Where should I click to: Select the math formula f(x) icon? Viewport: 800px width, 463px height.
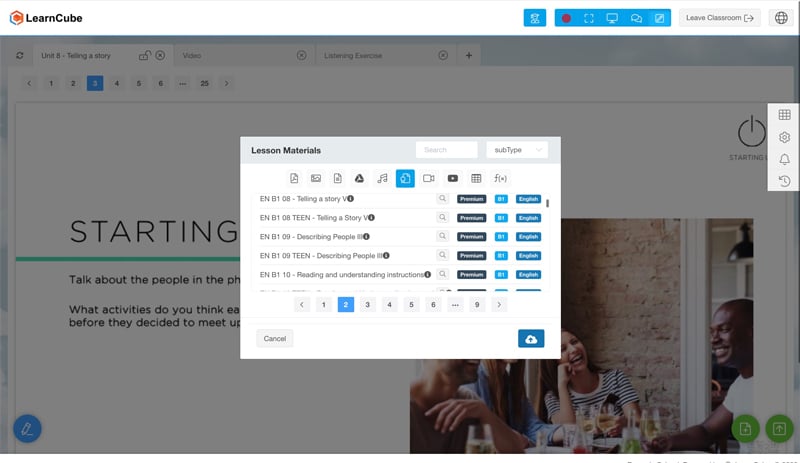tap(500, 178)
